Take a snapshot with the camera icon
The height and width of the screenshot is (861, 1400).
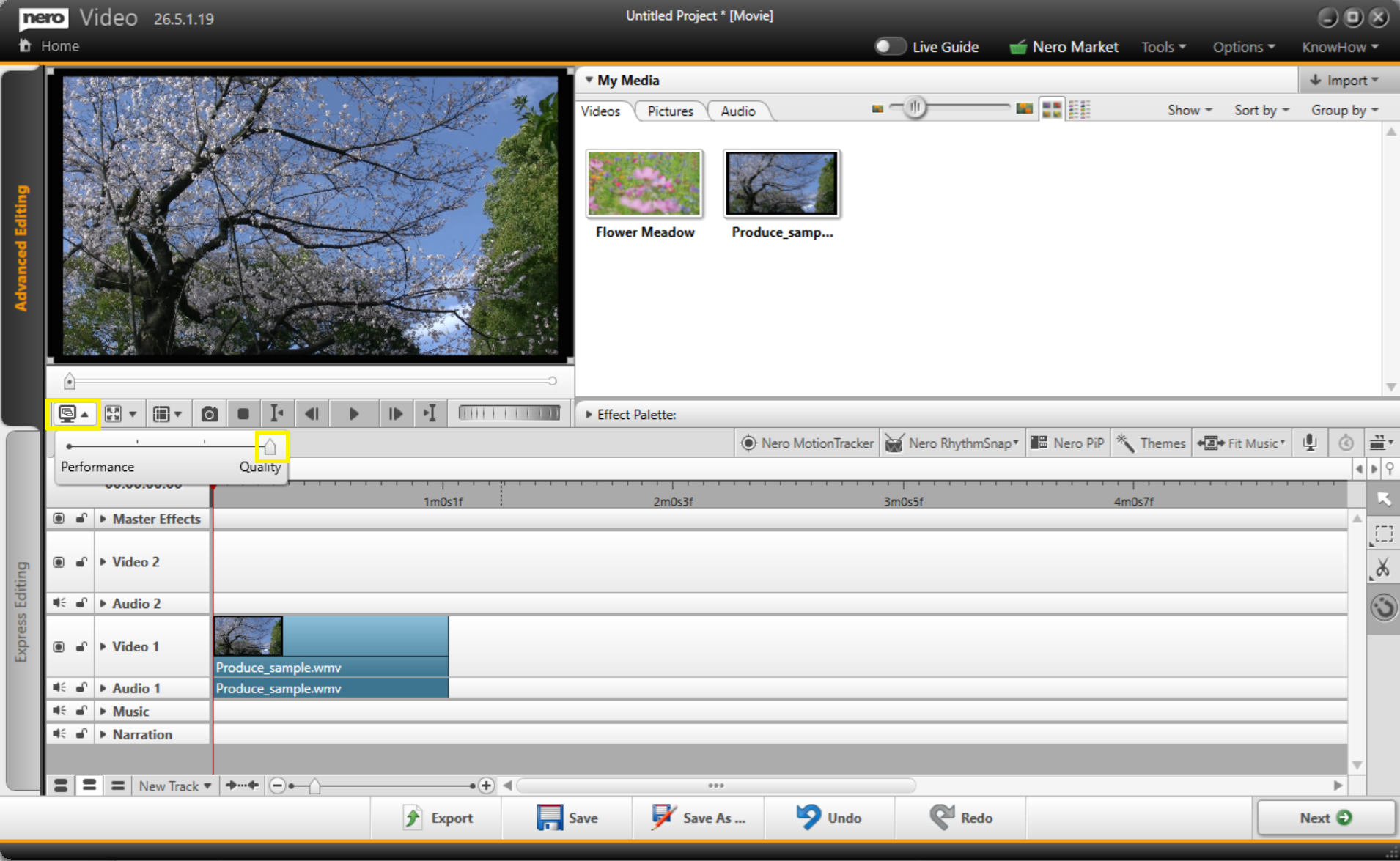tap(209, 414)
